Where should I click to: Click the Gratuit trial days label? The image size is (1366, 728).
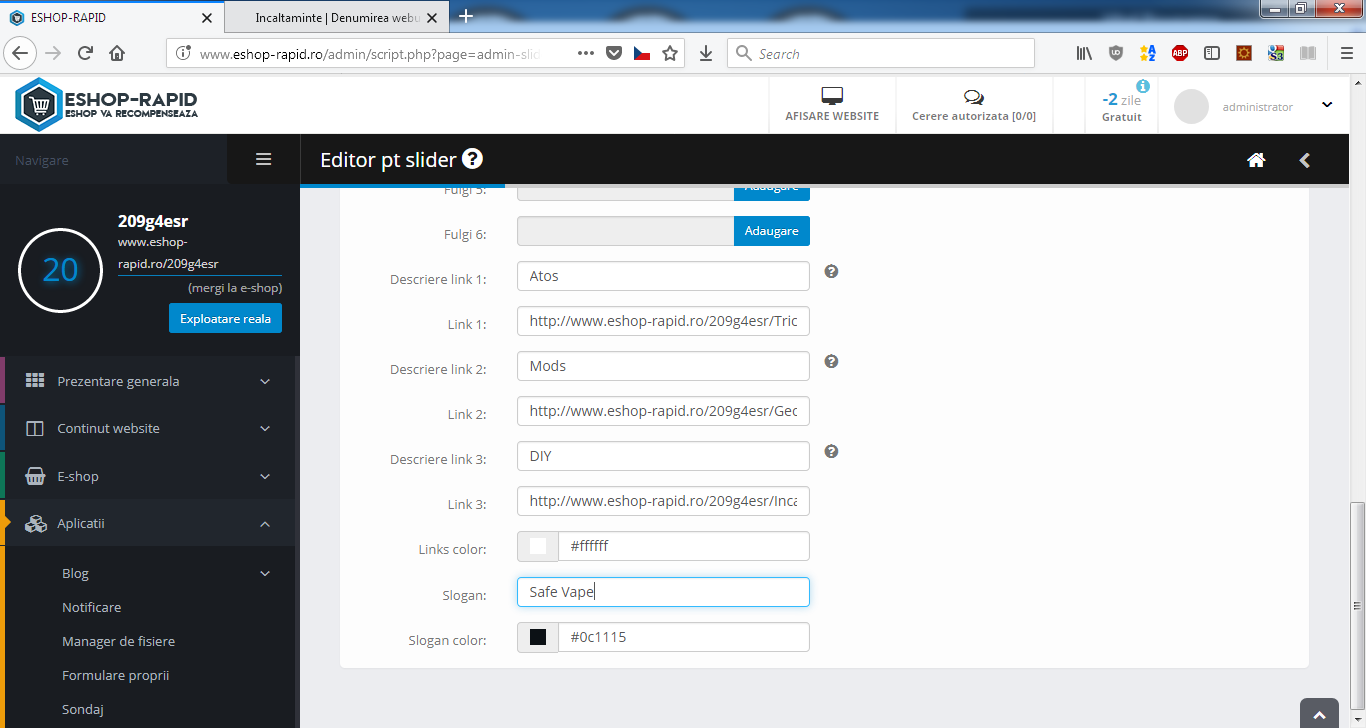click(1122, 117)
